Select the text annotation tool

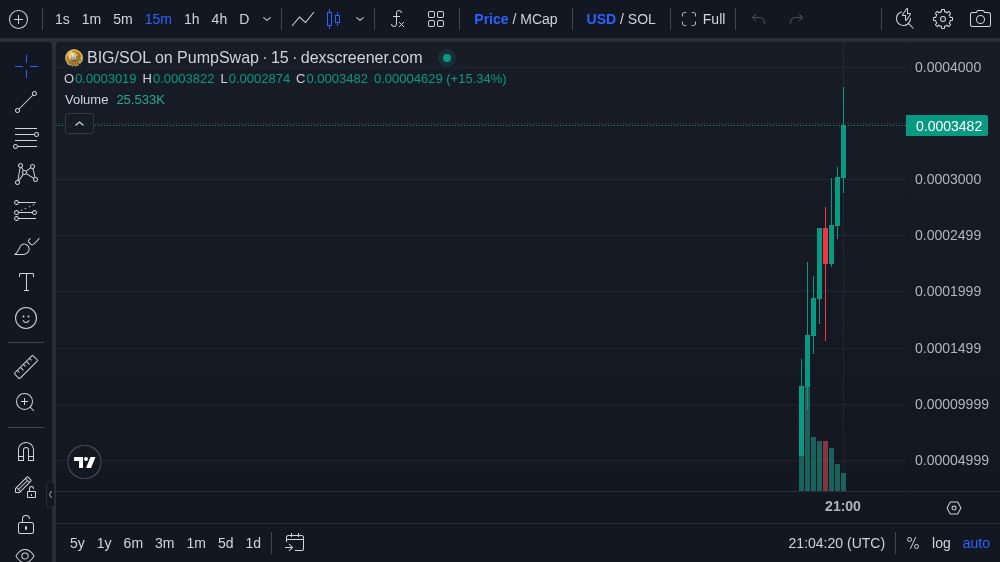pos(26,282)
